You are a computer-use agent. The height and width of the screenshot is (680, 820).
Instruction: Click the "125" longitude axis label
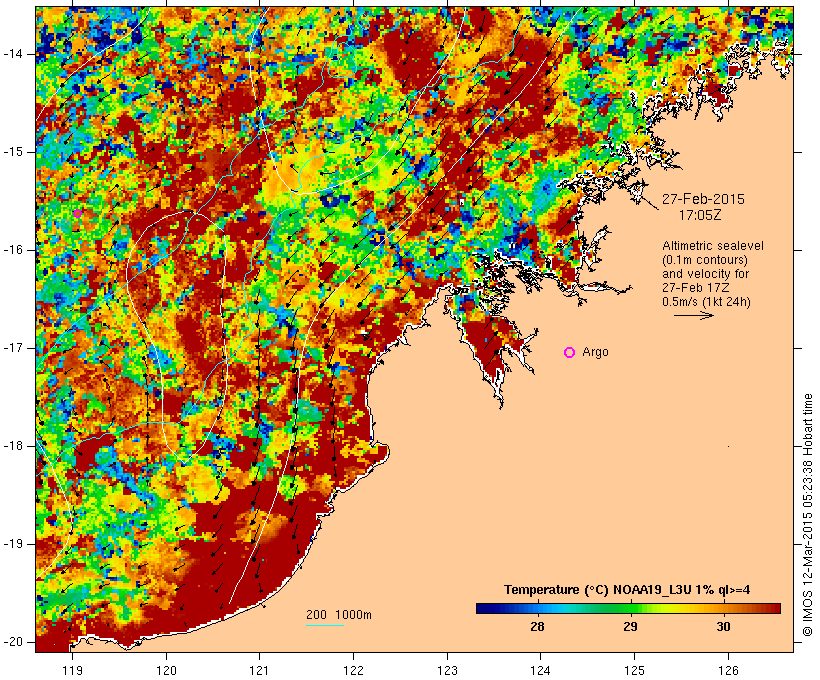click(x=634, y=670)
